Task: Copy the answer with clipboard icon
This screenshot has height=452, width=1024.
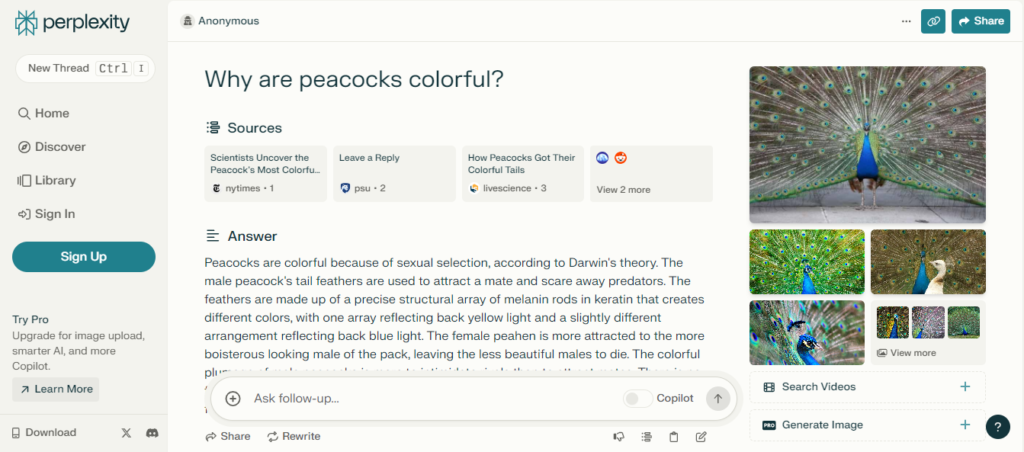Action: pos(674,436)
